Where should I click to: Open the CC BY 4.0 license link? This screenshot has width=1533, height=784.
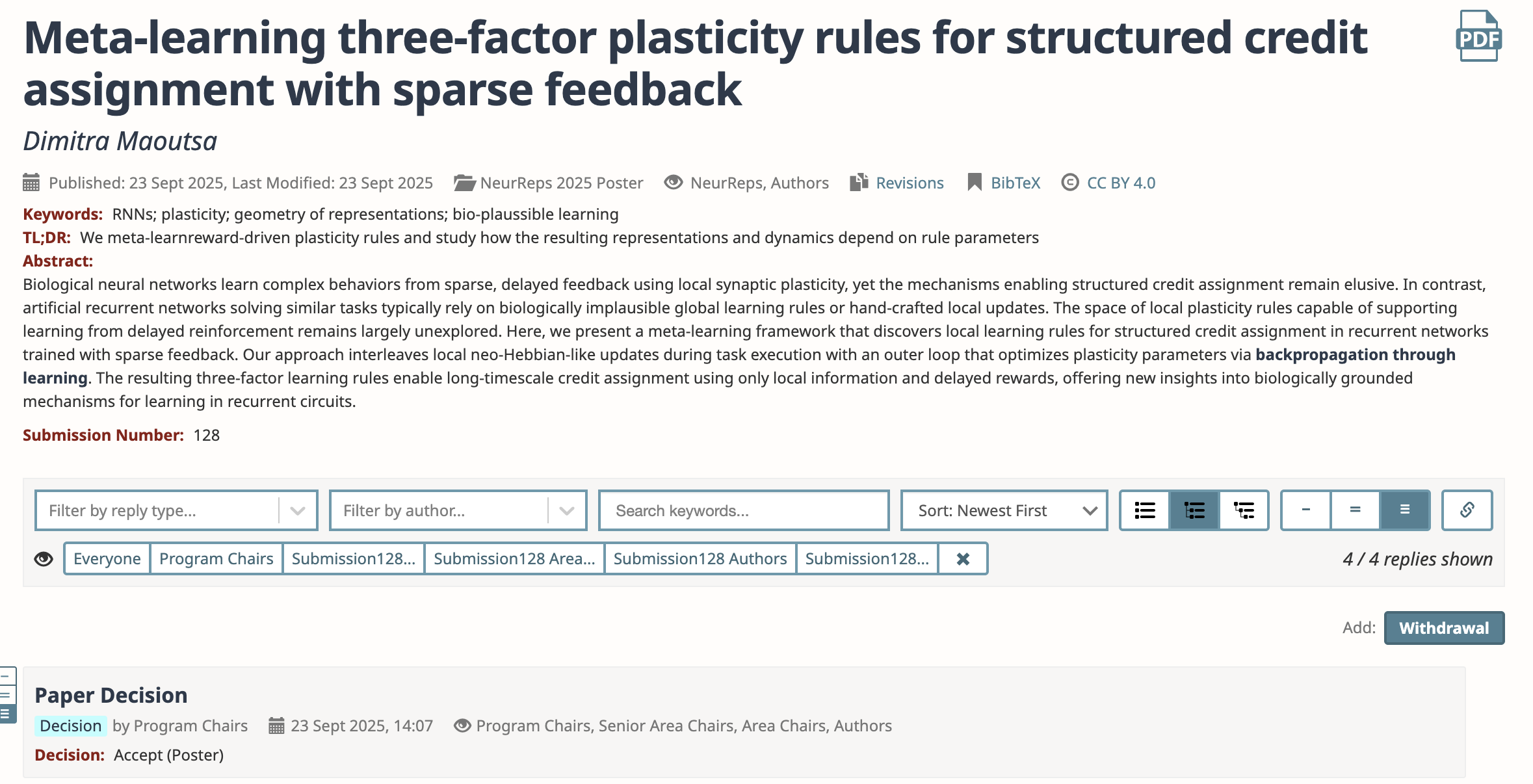[x=1121, y=183]
